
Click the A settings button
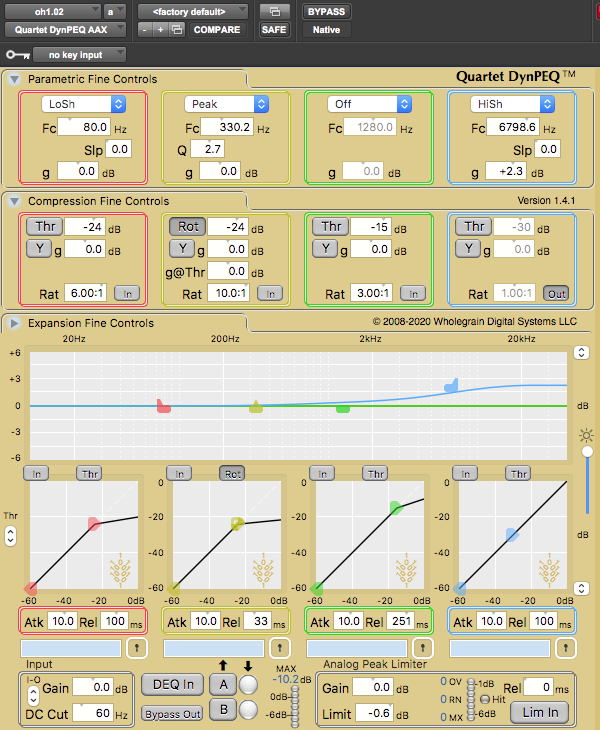(223, 685)
